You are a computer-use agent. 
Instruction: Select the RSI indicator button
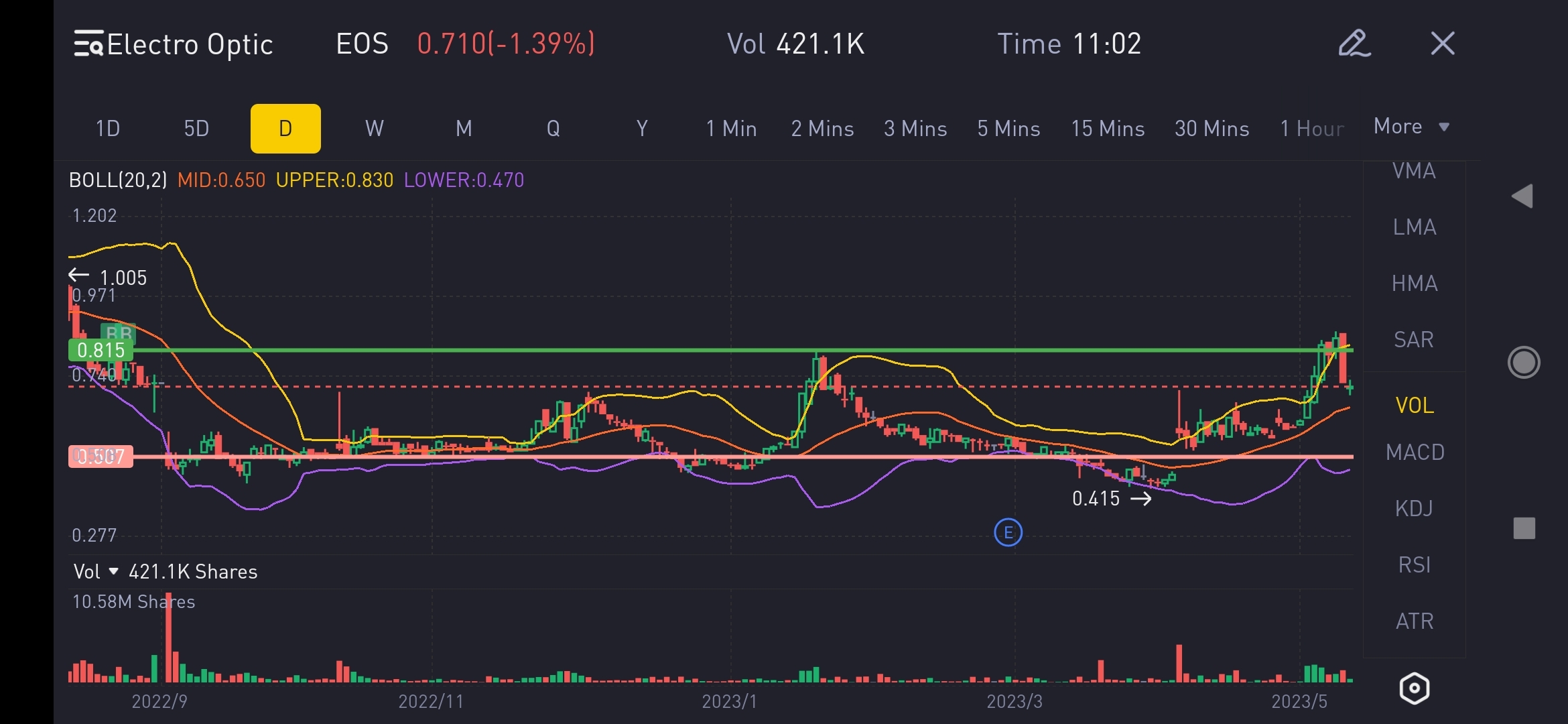(x=1414, y=565)
